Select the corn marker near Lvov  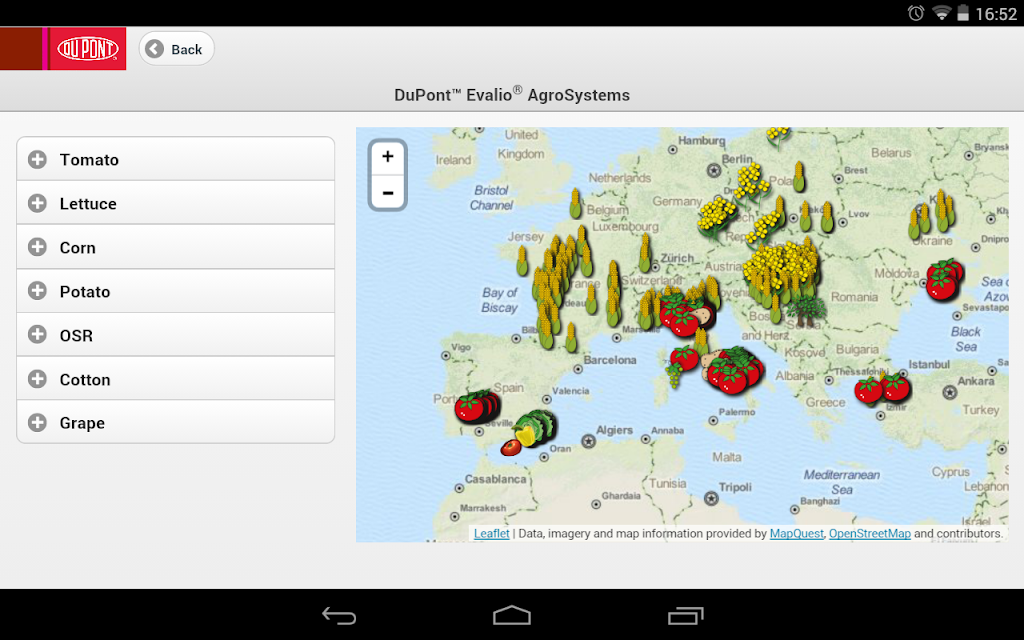tap(827, 217)
